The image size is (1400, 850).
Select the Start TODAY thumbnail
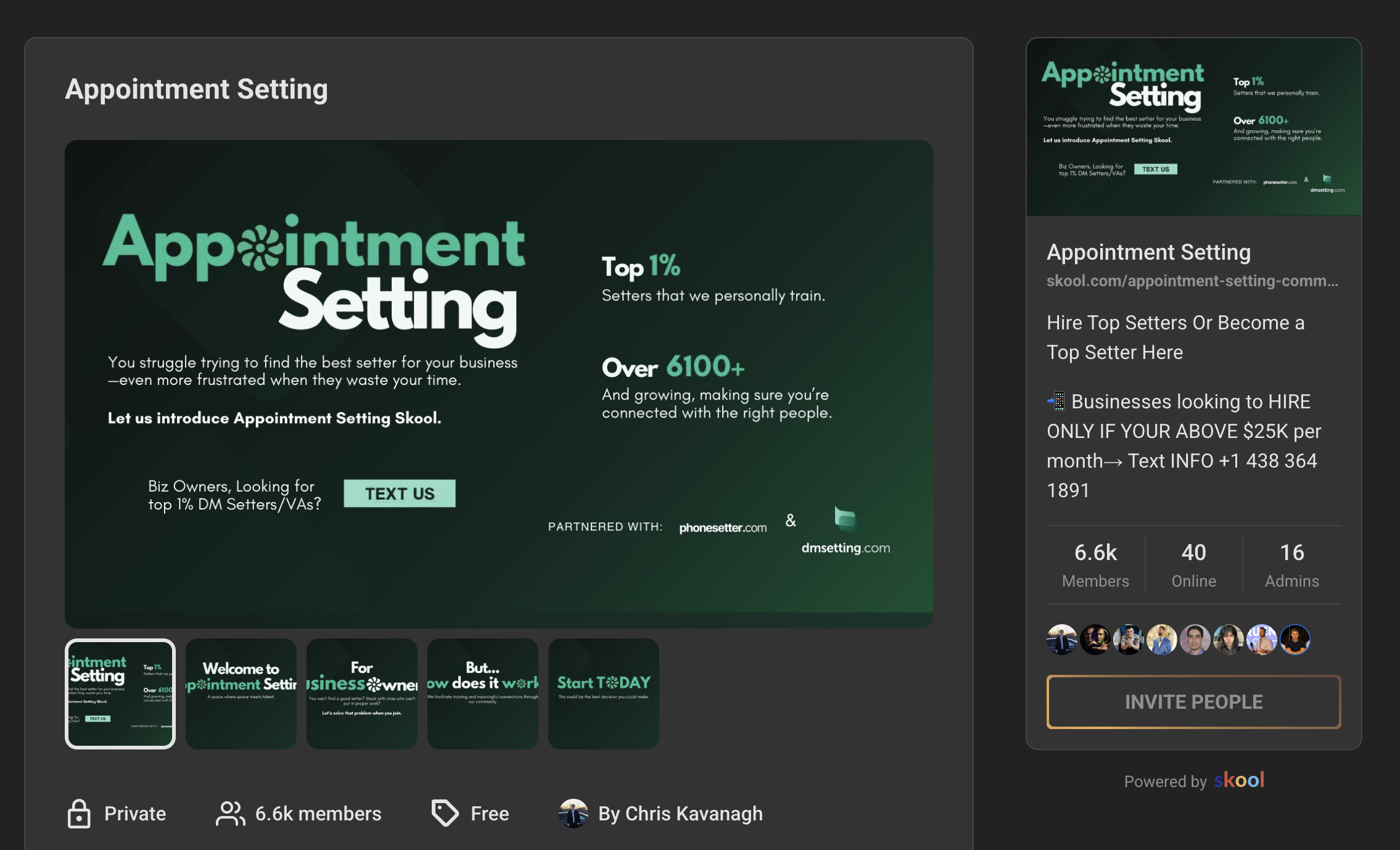[x=604, y=694]
